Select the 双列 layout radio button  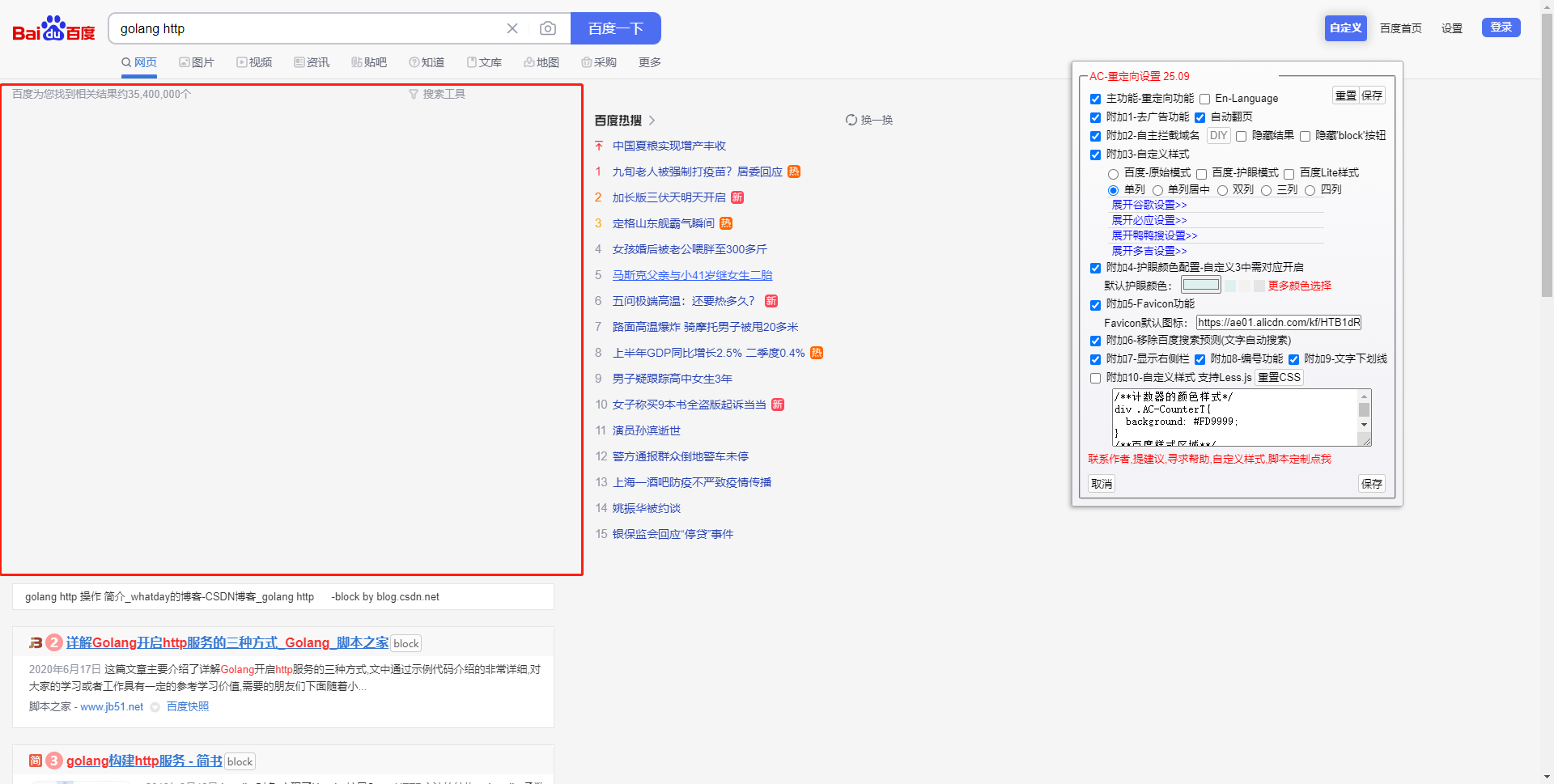[x=1223, y=190]
